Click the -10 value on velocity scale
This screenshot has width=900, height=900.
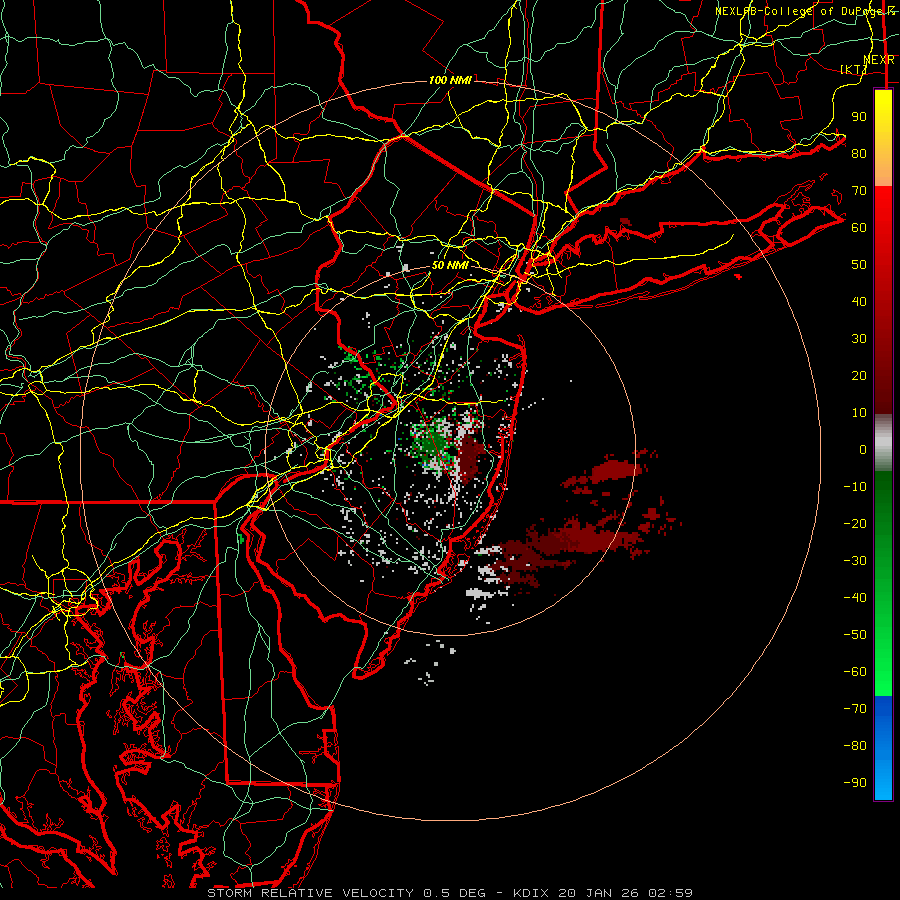point(855,487)
